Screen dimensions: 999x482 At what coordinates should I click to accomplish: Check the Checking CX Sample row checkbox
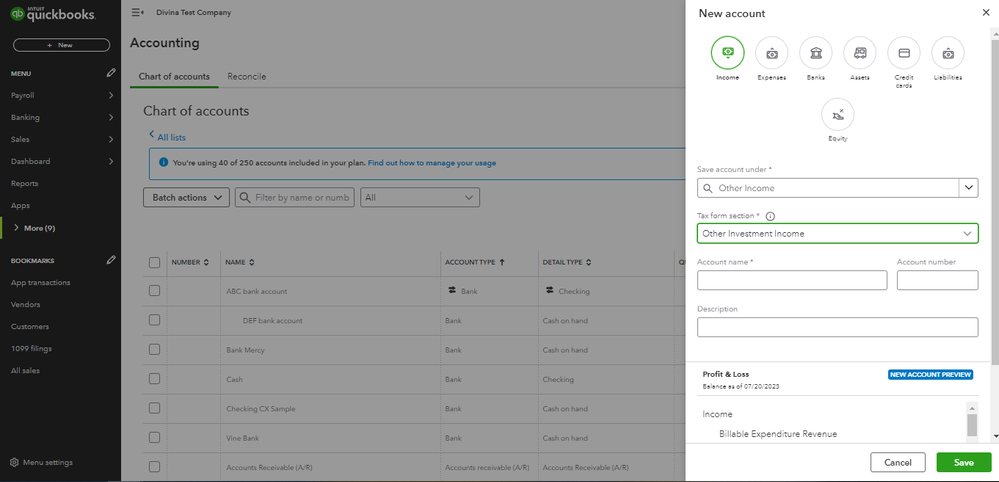pos(154,408)
